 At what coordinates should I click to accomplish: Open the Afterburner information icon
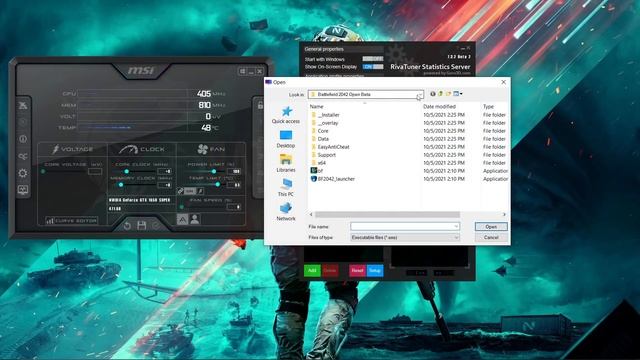[23, 139]
